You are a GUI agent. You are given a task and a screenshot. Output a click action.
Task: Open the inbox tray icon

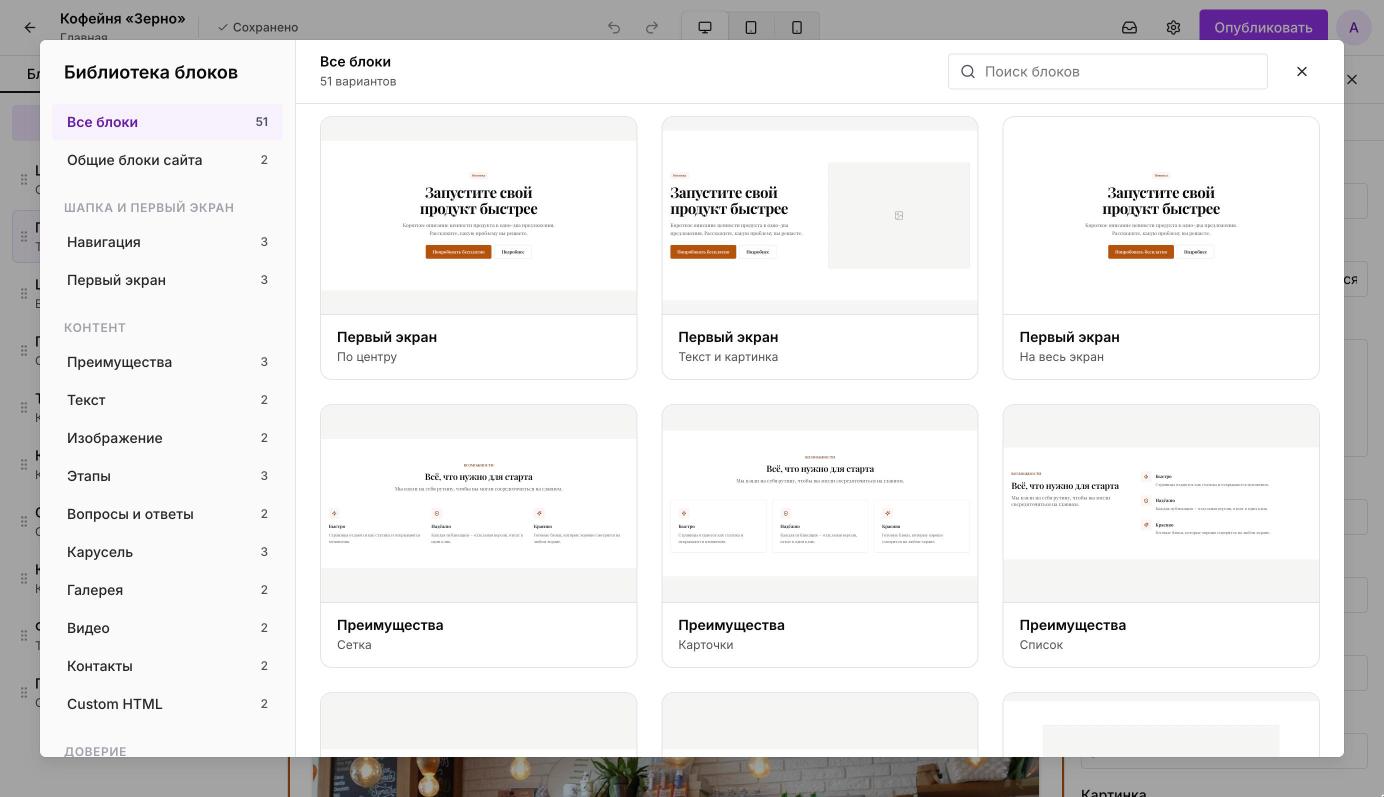tap(1129, 27)
